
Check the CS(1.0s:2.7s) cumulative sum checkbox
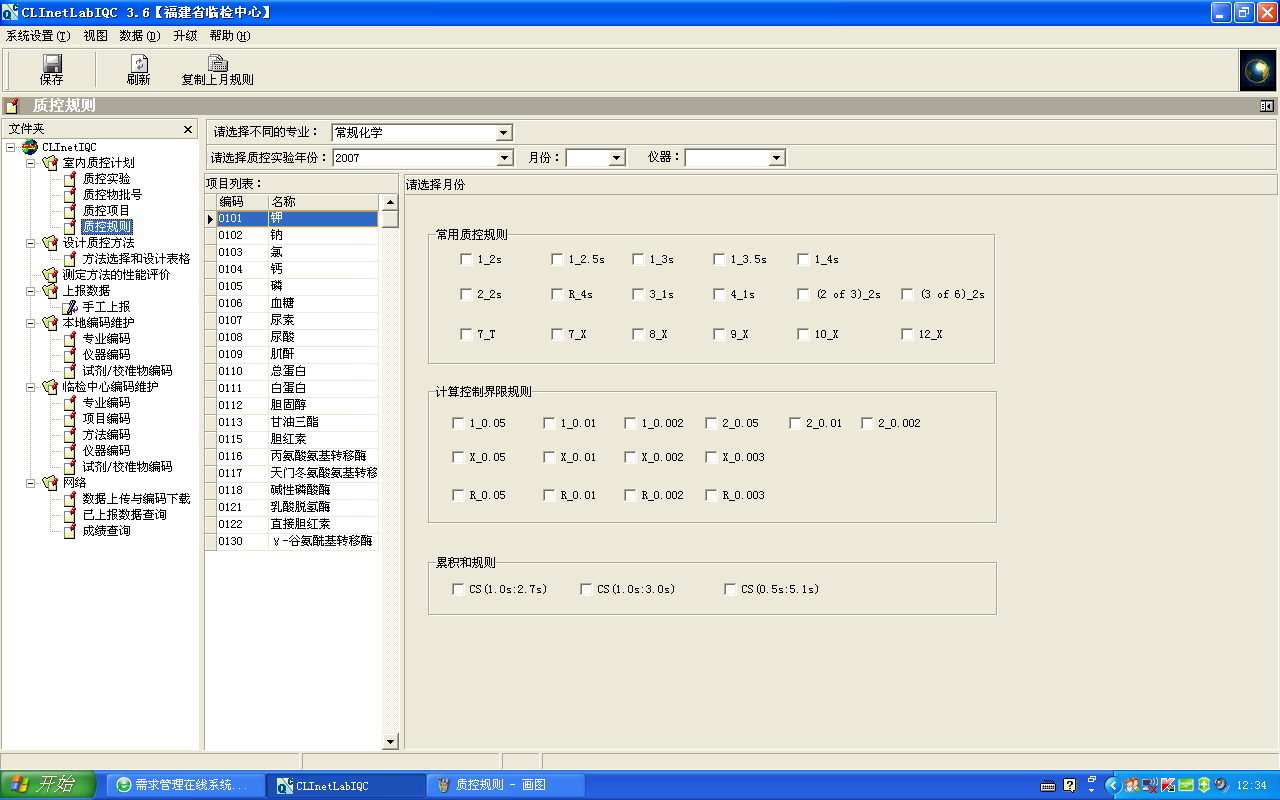coord(458,590)
